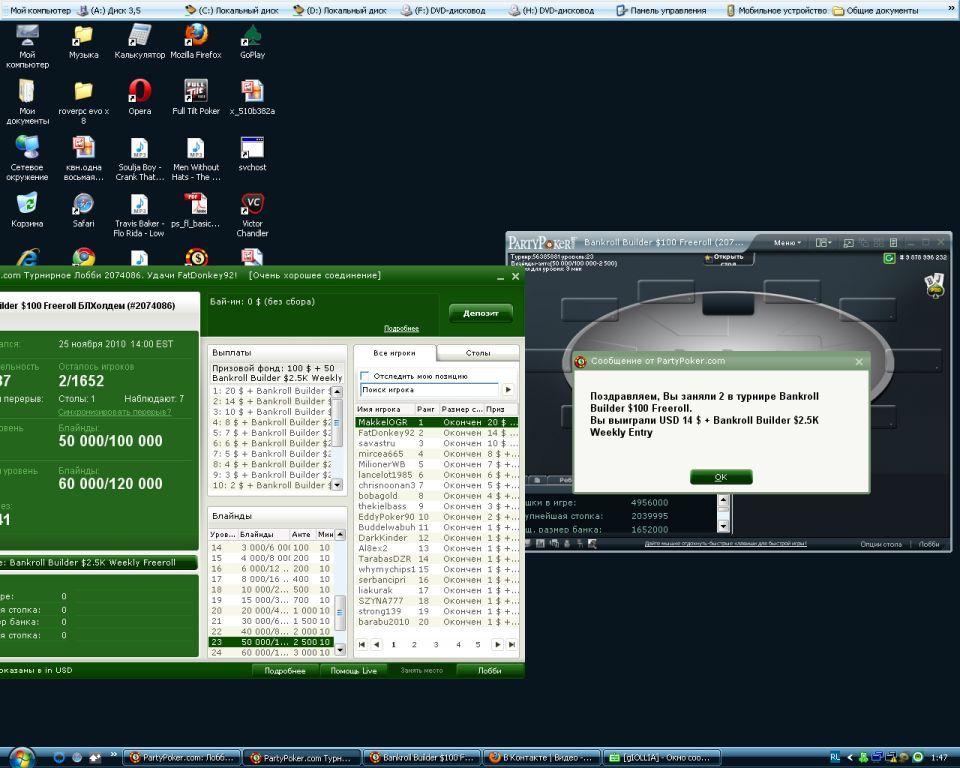Open the ps_fl_basic PDF file
This screenshot has height=768, width=960.
tap(196, 209)
